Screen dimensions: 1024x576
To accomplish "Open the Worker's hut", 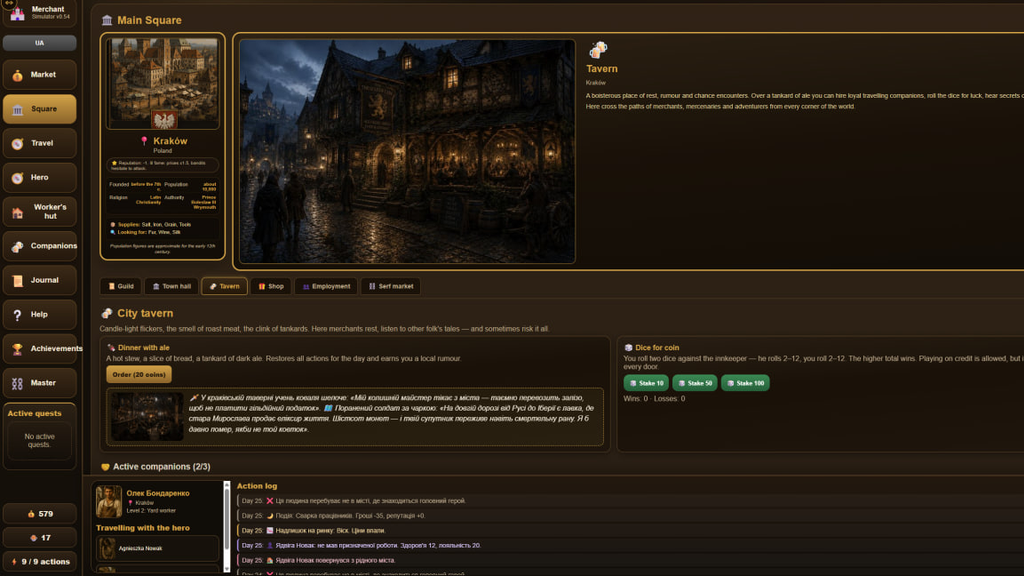I will pos(39,212).
